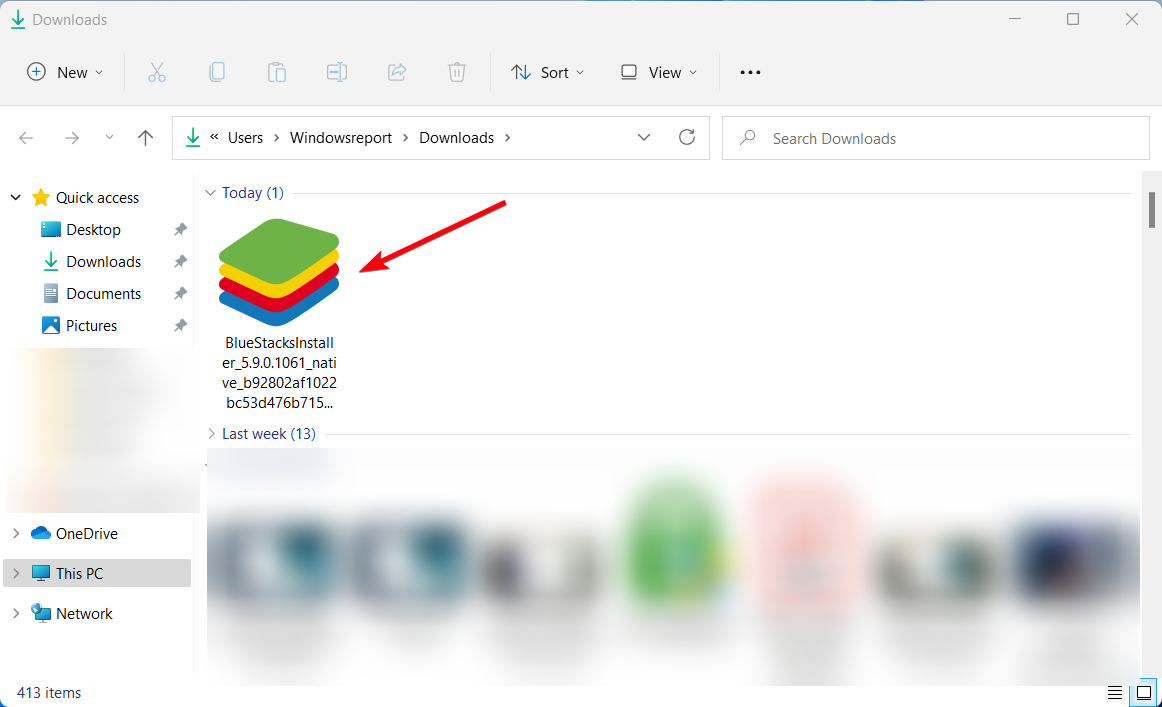Click the pin icon beside Downloads

(180, 262)
